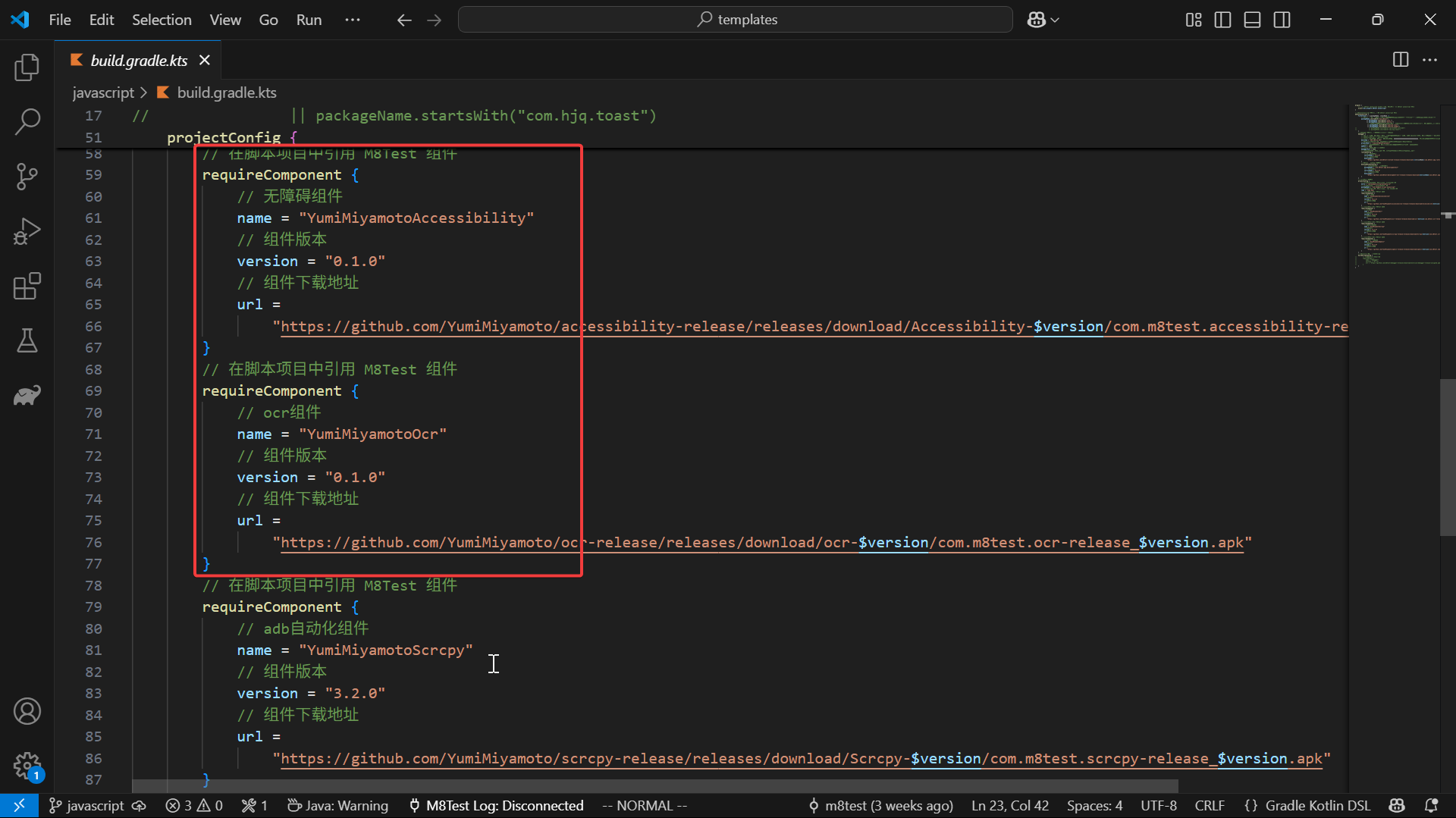Toggle the secondary side bar layout

pyautogui.click(x=1282, y=20)
